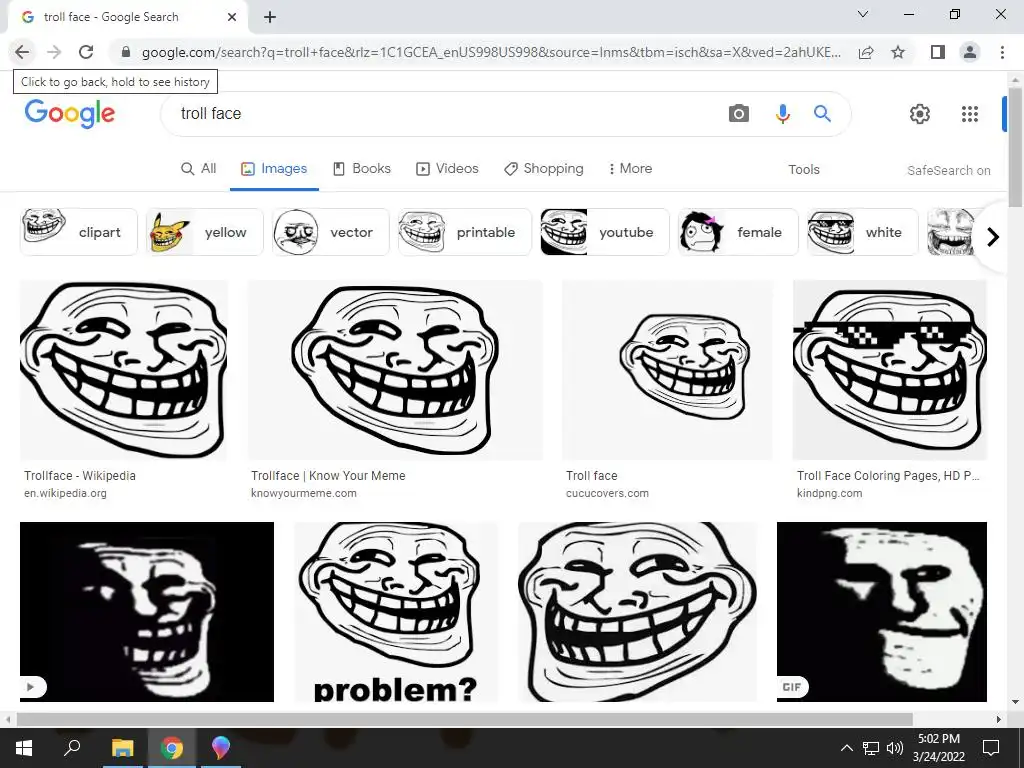Image resolution: width=1024 pixels, height=768 pixels.
Task: Click the horizontal scrollbar right arrow
Action: [999, 719]
